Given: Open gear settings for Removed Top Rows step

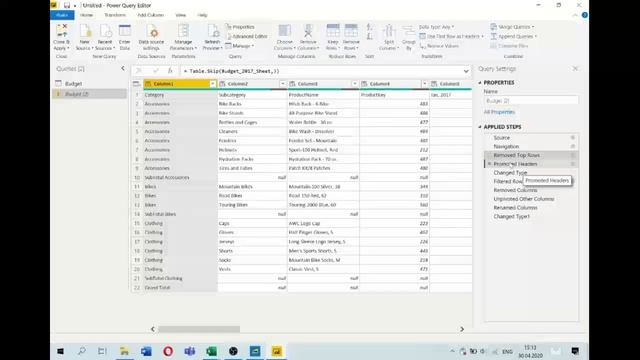Looking at the screenshot, I should point(573,155).
